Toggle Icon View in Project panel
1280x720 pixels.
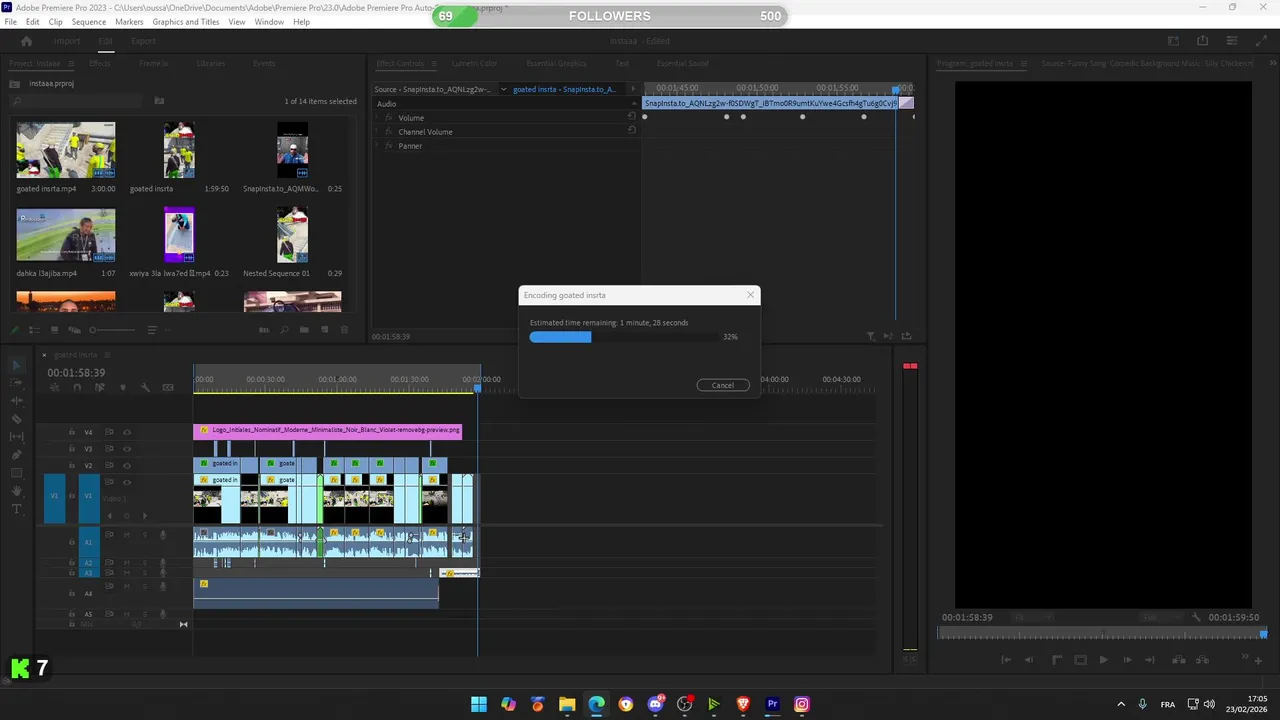click(x=55, y=330)
